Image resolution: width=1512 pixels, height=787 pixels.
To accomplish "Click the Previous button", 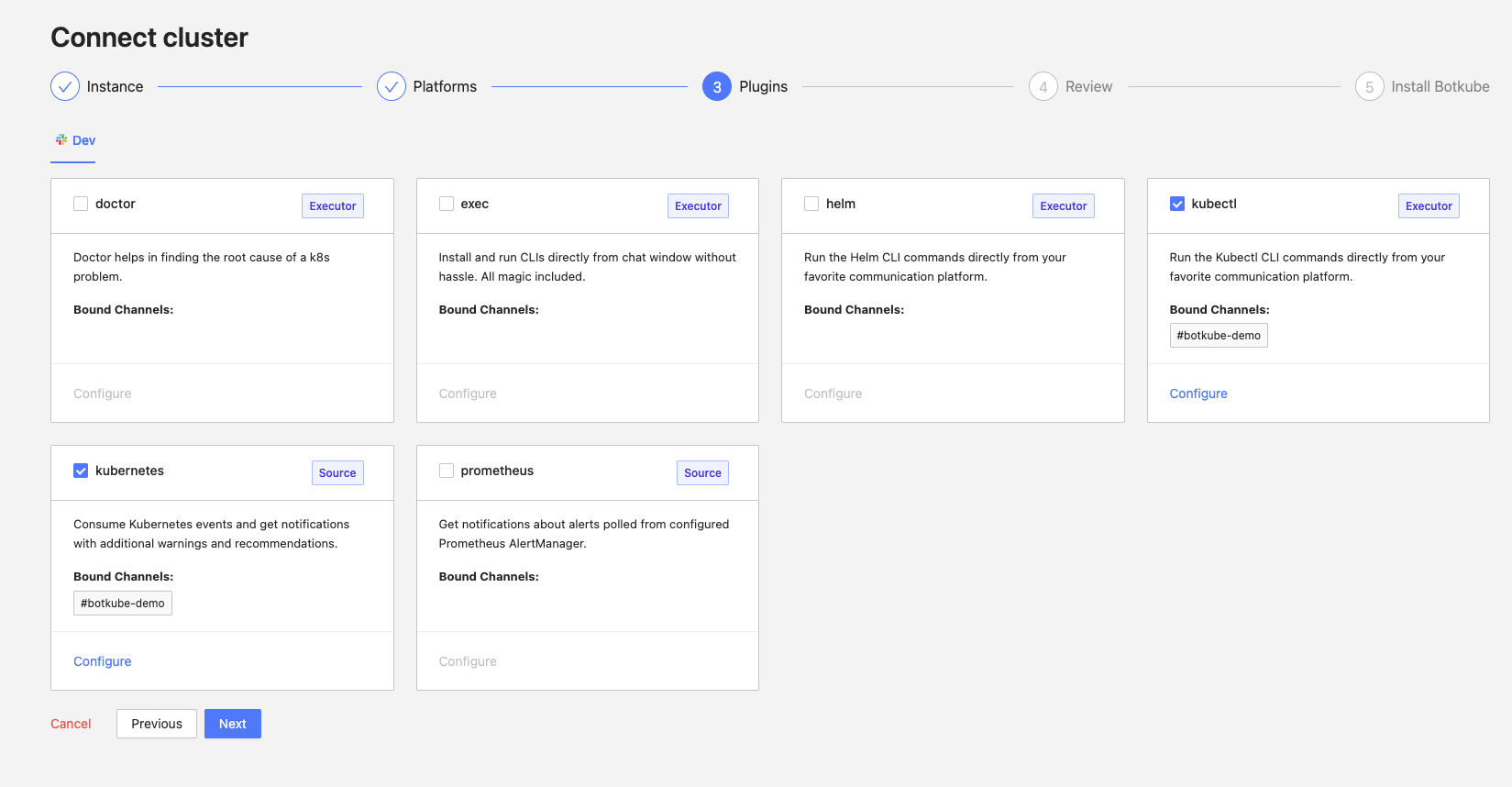I will point(157,724).
